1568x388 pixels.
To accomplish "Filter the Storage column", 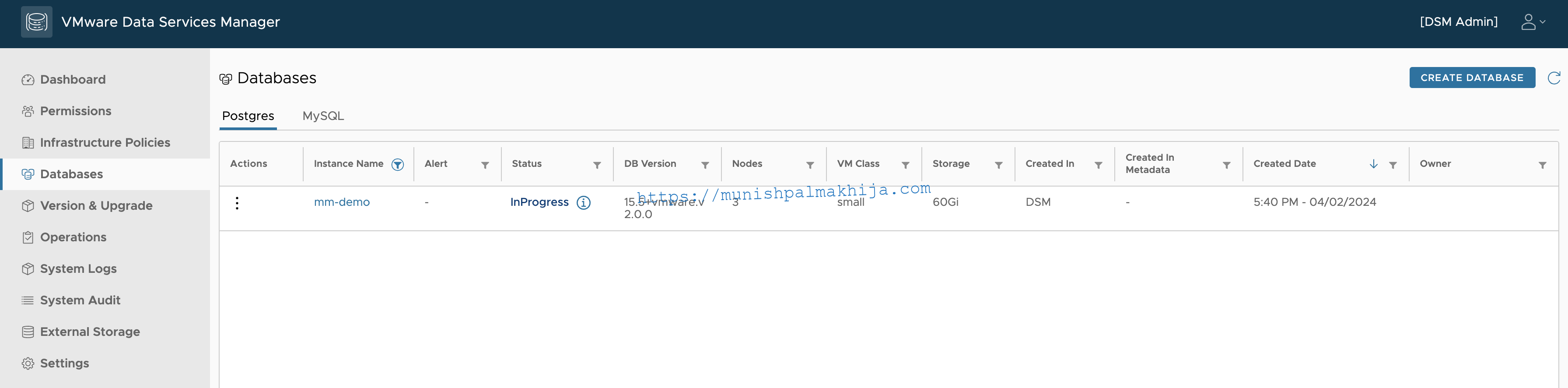I will (999, 165).
